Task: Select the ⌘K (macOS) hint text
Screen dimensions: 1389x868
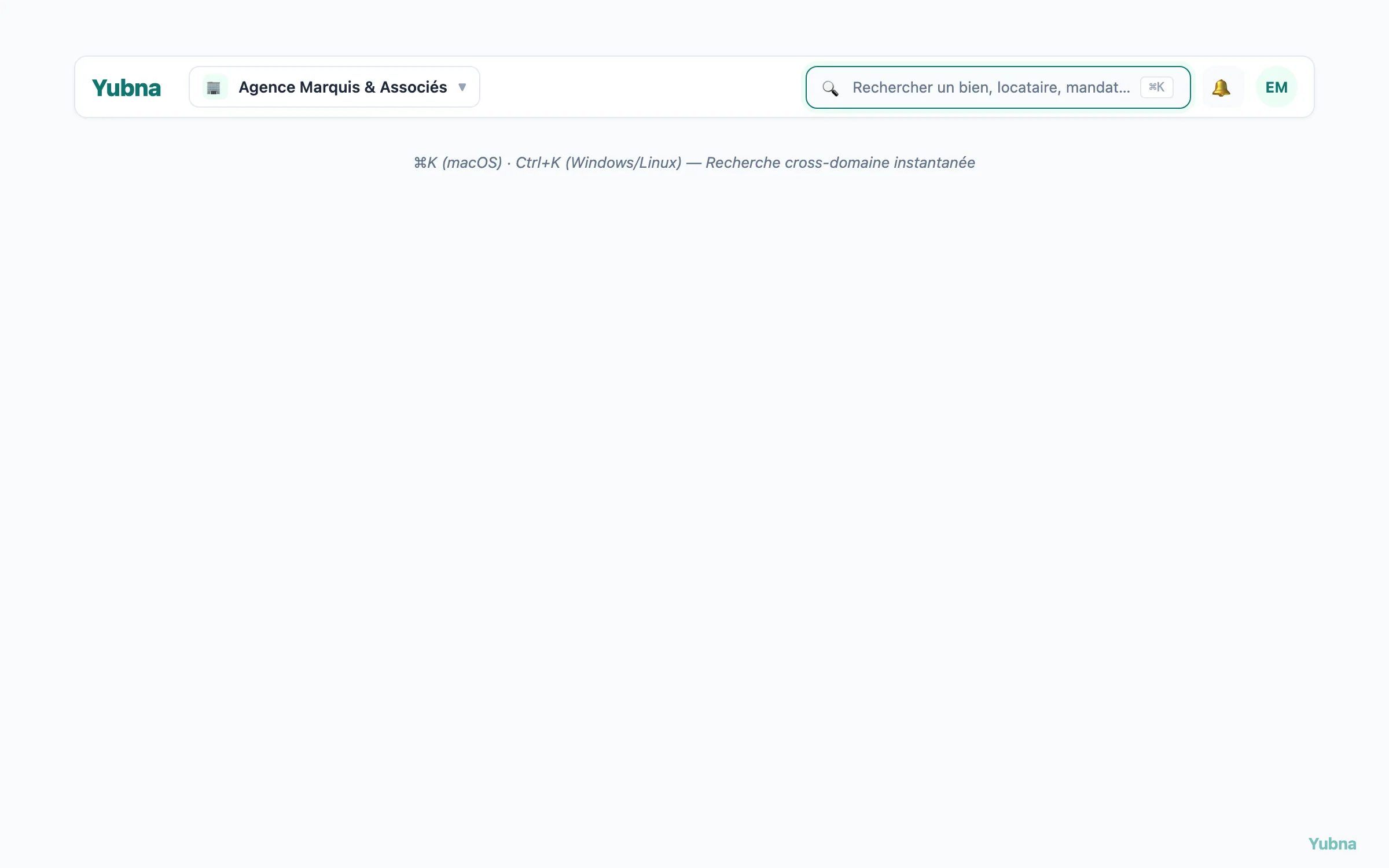Action: coord(458,163)
